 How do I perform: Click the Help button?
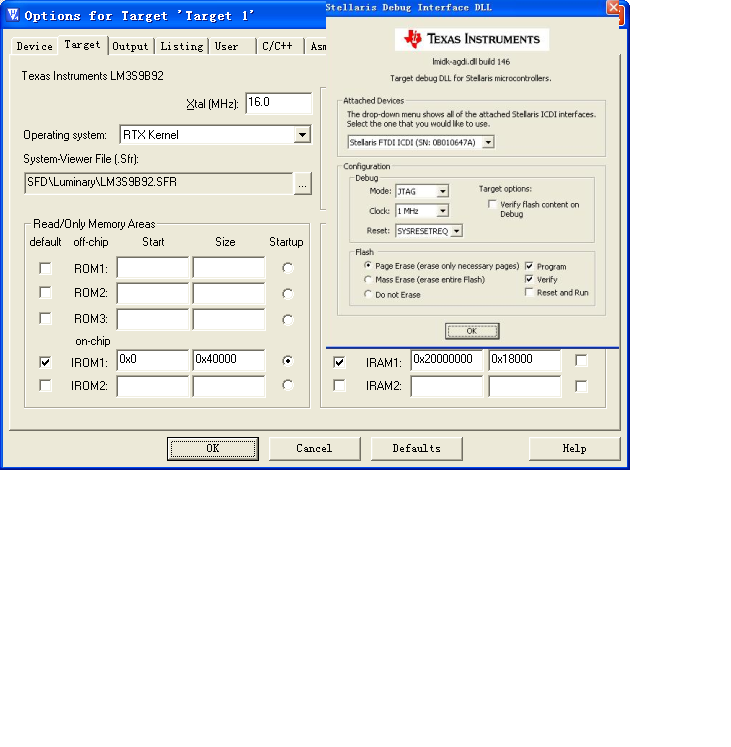(574, 449)
